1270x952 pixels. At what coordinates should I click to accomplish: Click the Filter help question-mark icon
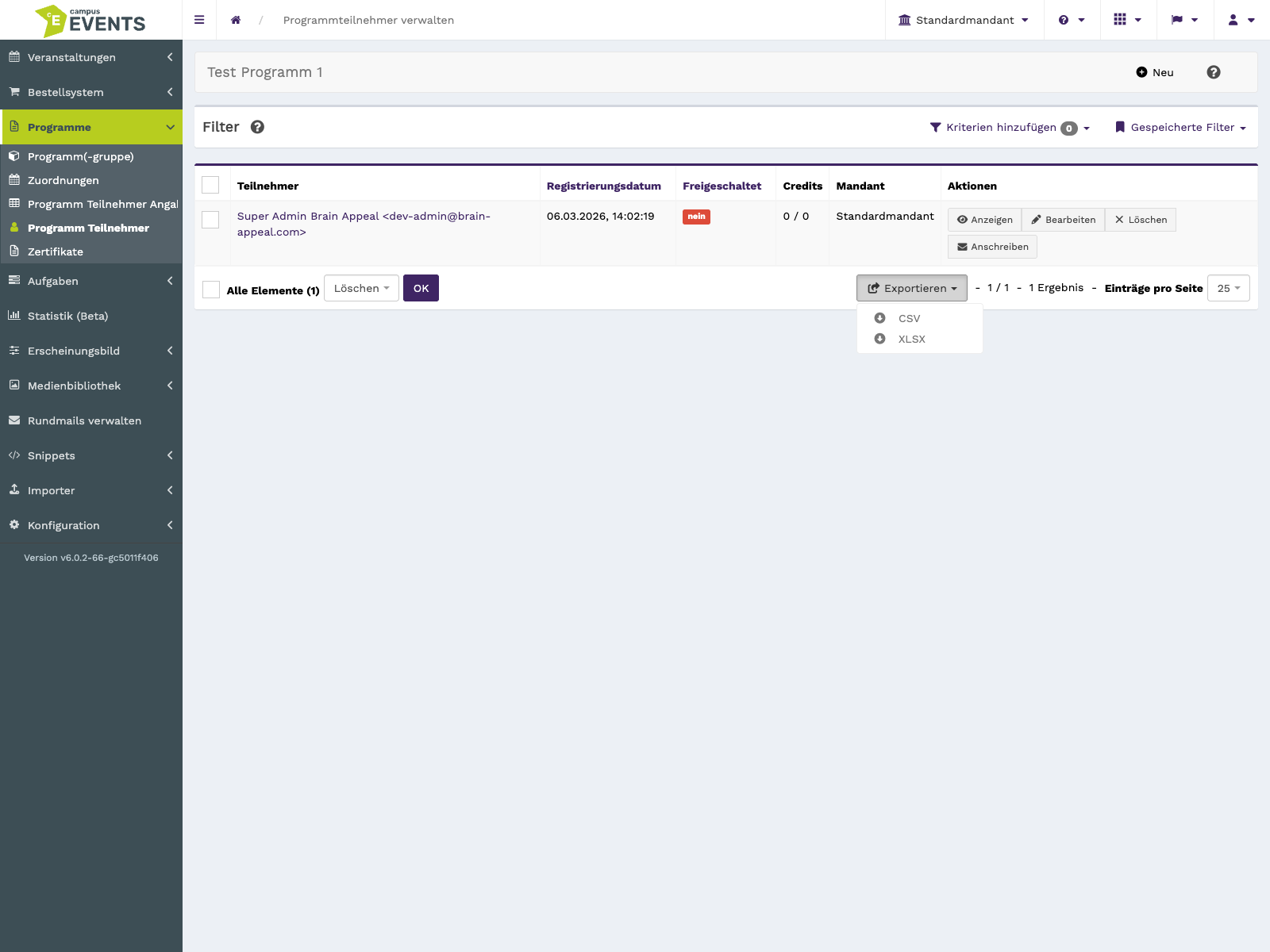point(257,127)
